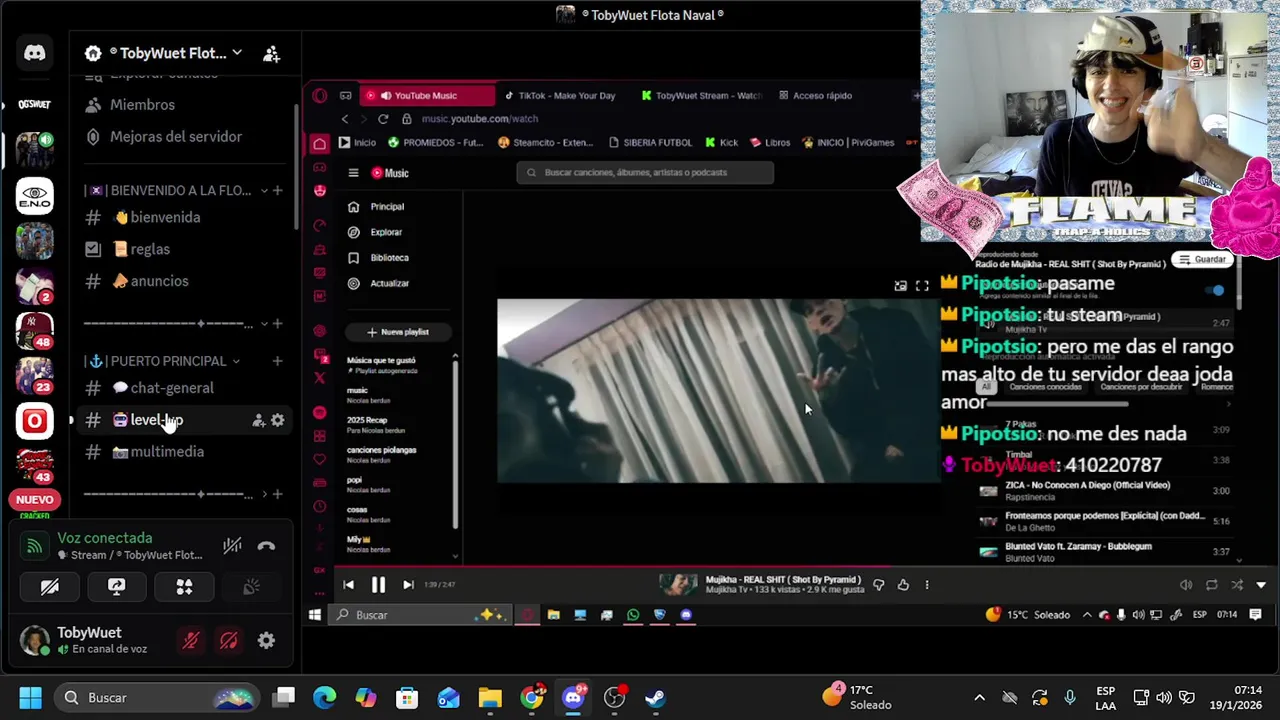Invite people via header add-member icon
1280x720 pixels.
click(x=271, y=54)
